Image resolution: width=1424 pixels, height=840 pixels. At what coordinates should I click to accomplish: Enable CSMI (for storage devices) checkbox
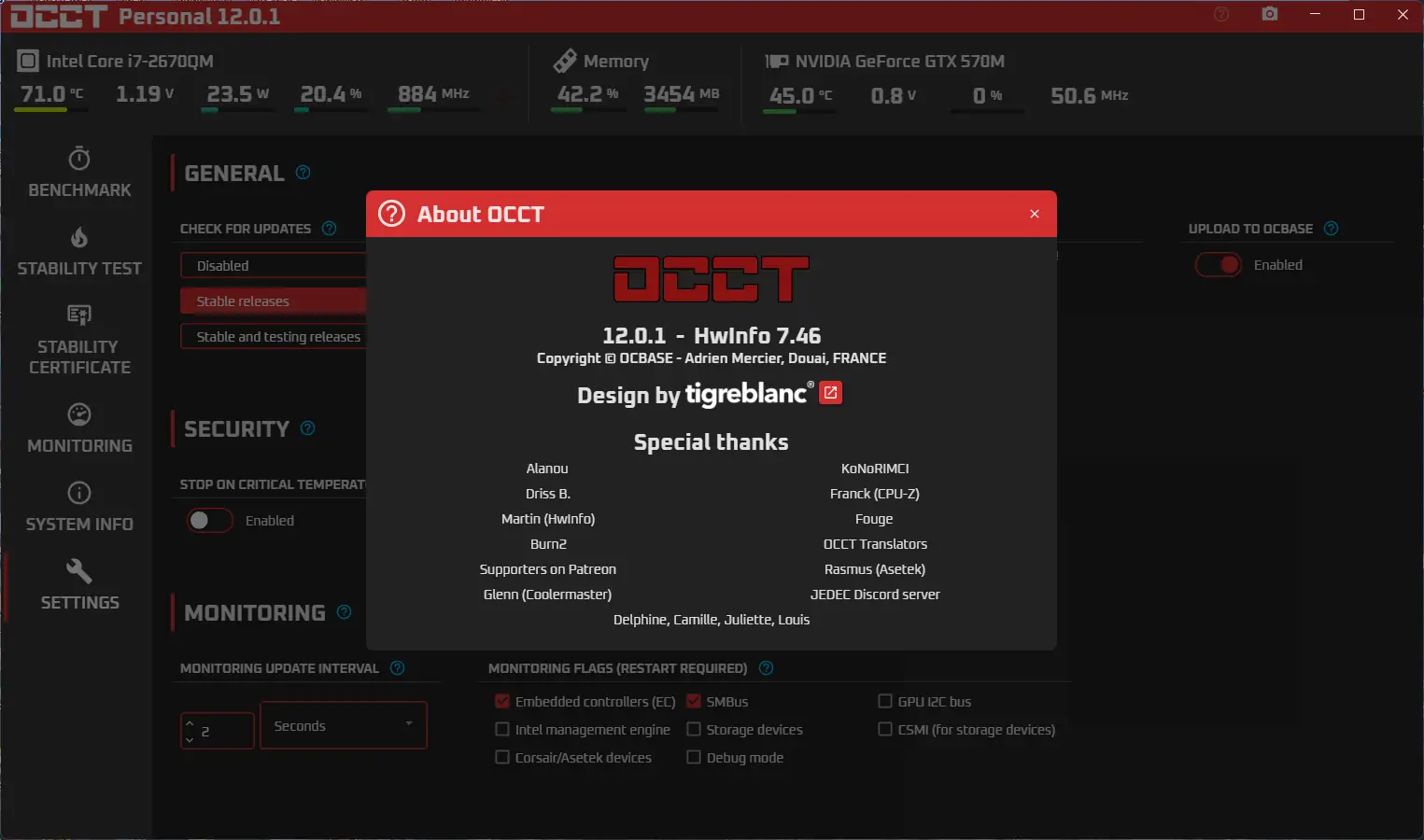tap(885, 729)
